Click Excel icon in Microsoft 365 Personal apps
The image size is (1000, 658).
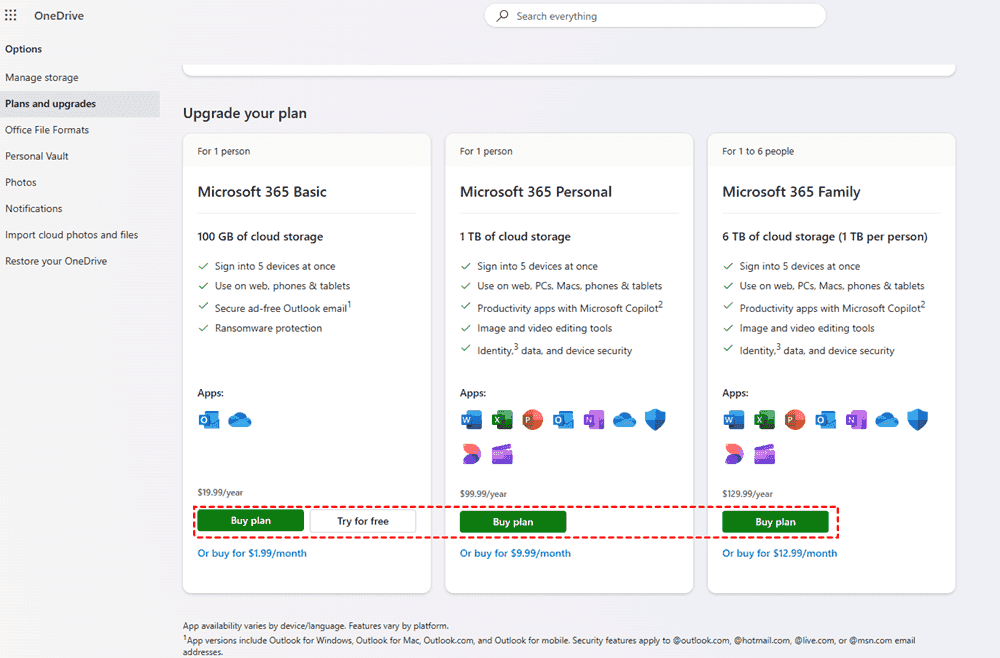coord(502,420)
